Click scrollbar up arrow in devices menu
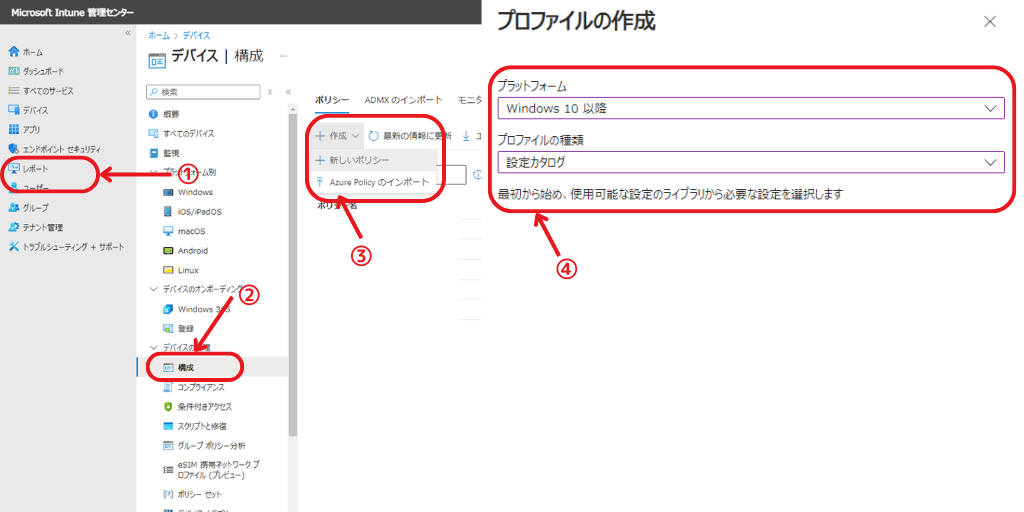Image resolution: width=1024 pixels, height=512 pixels. pos(293,108)
